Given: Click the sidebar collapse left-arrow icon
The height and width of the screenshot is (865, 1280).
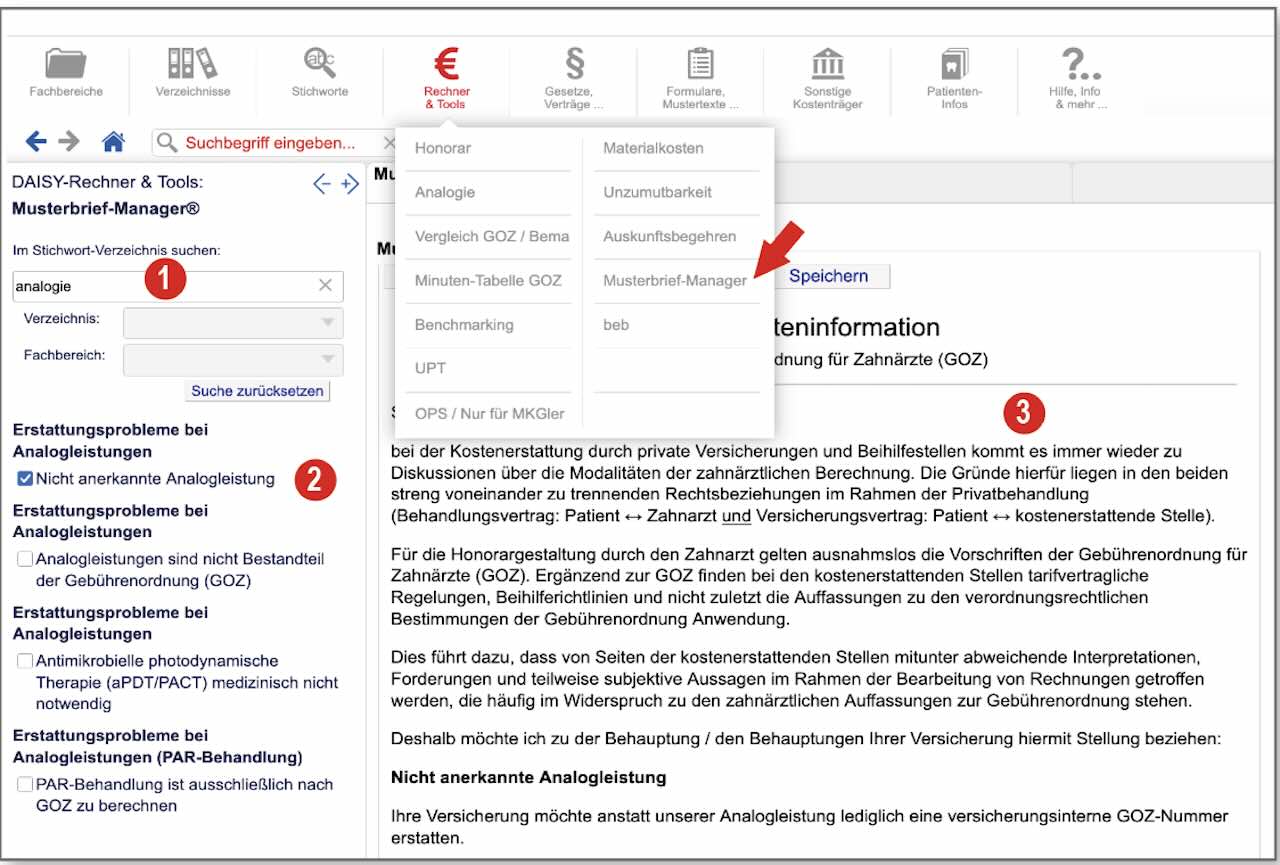Looking at the screenshot, I should click(322, 184).
